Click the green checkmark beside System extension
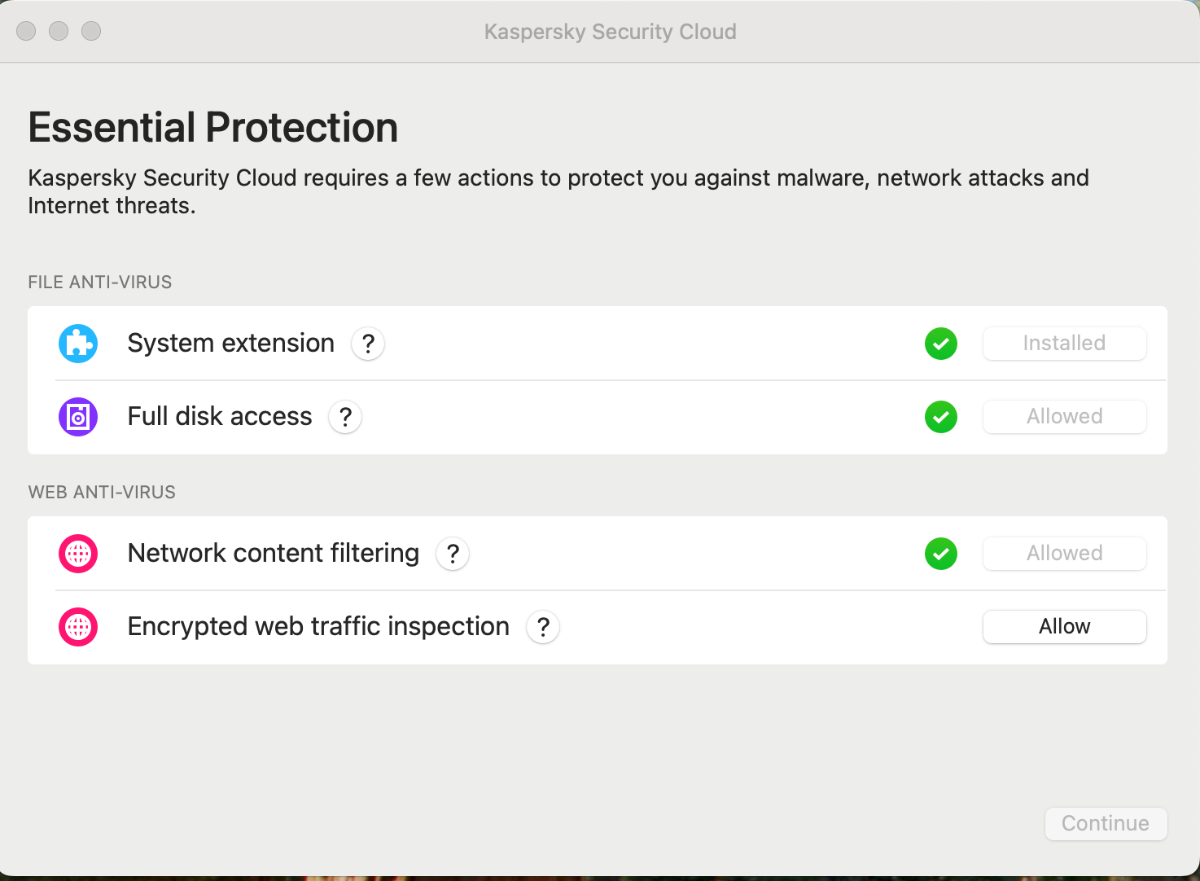 [x=941, y=344]
